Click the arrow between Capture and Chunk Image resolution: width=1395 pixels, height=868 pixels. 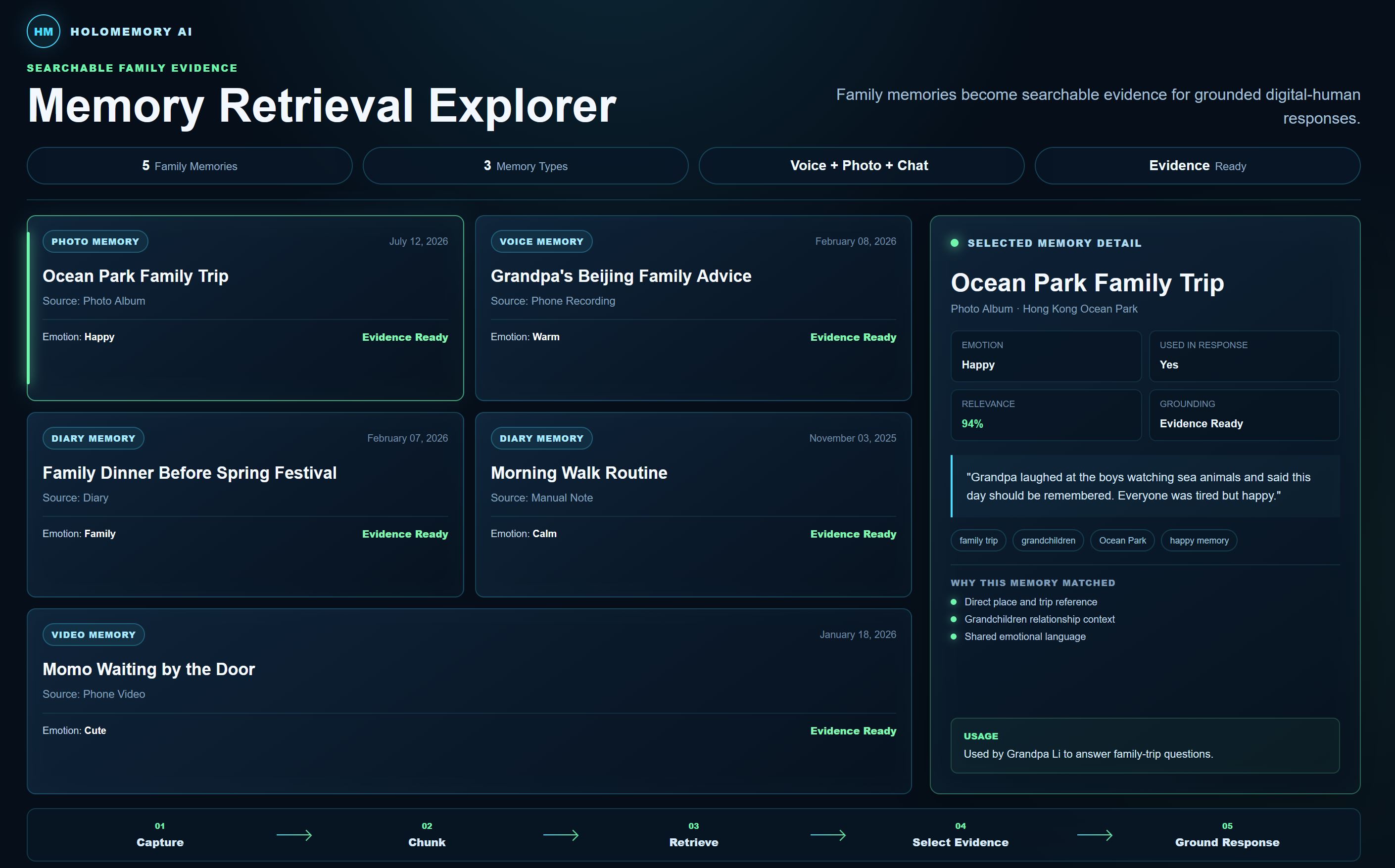click(294, 835)
